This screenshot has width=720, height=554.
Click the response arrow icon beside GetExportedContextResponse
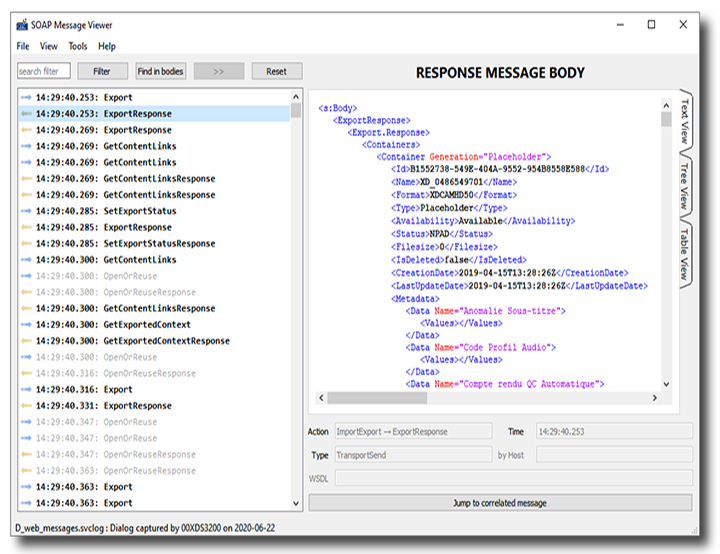pos(25,341)
